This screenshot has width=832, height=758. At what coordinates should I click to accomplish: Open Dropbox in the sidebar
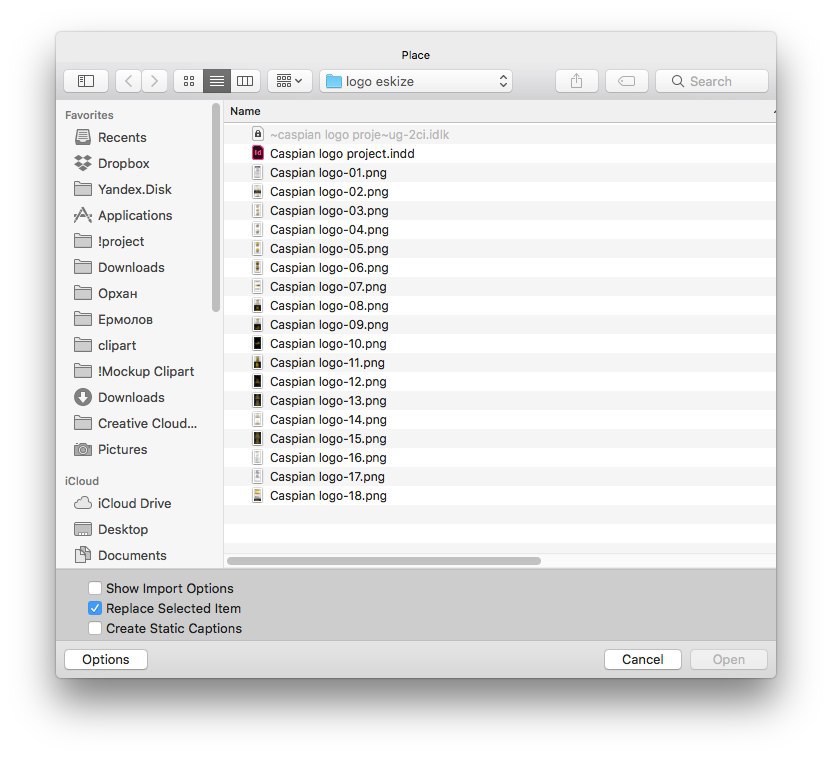tap(124, 163)
